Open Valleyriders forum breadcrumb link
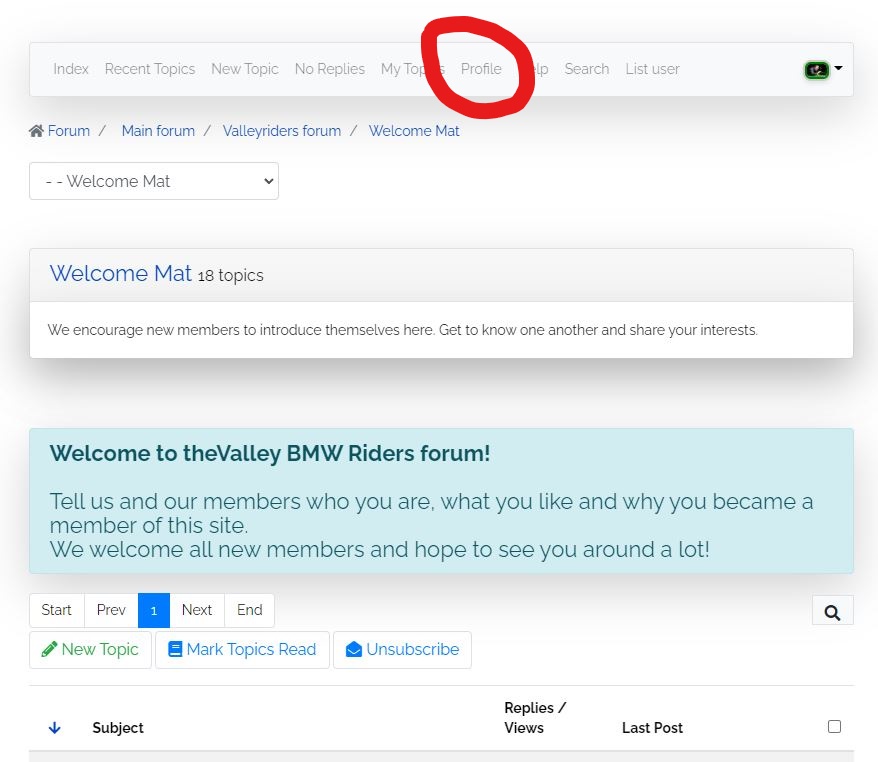 [282, 131]
